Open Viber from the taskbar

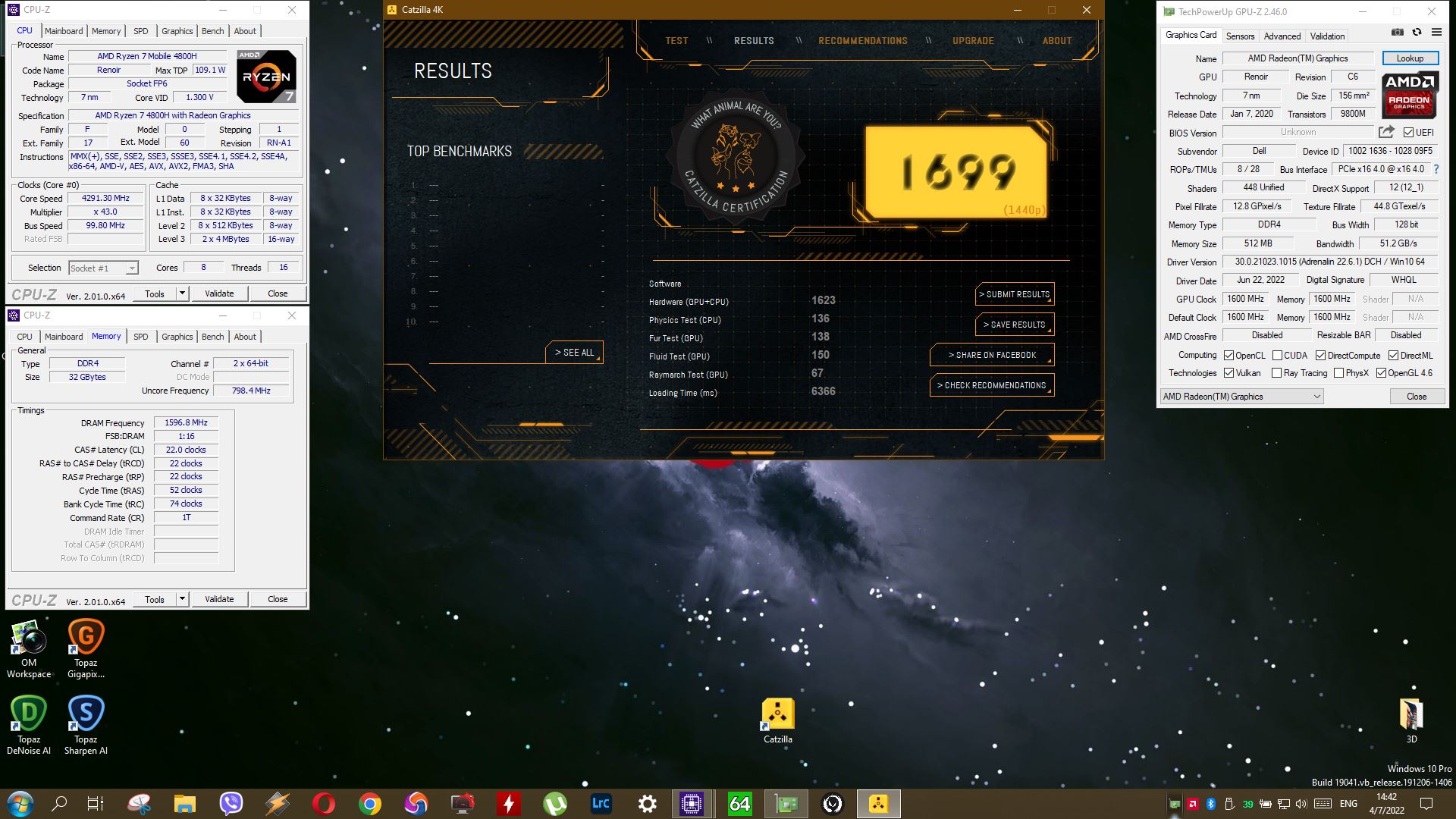pyautogui.click(x=231, y=804)
